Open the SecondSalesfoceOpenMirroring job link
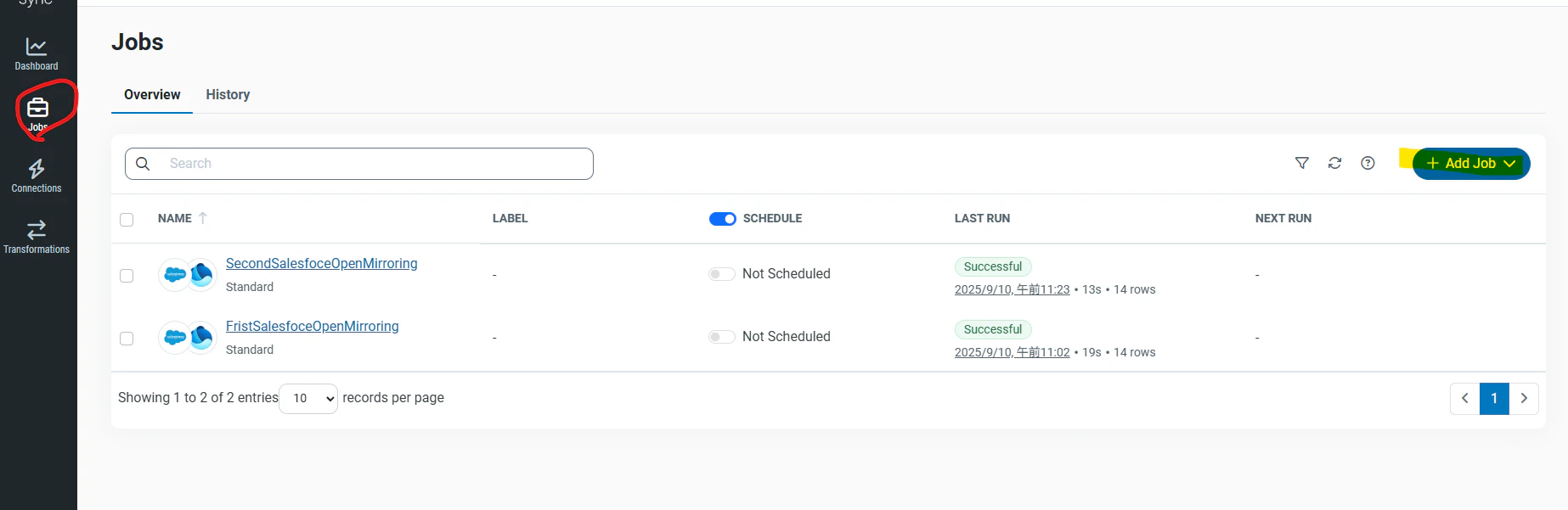 (322, 264)
